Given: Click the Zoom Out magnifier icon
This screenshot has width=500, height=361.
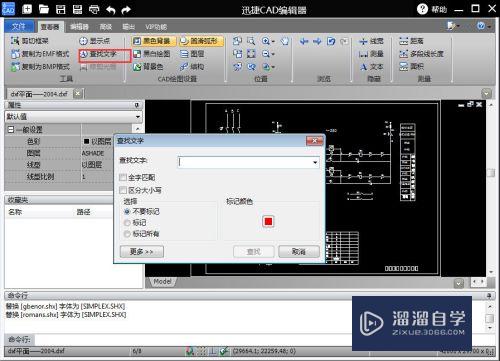Looking at the screenshot, I should tap(266, 54).
